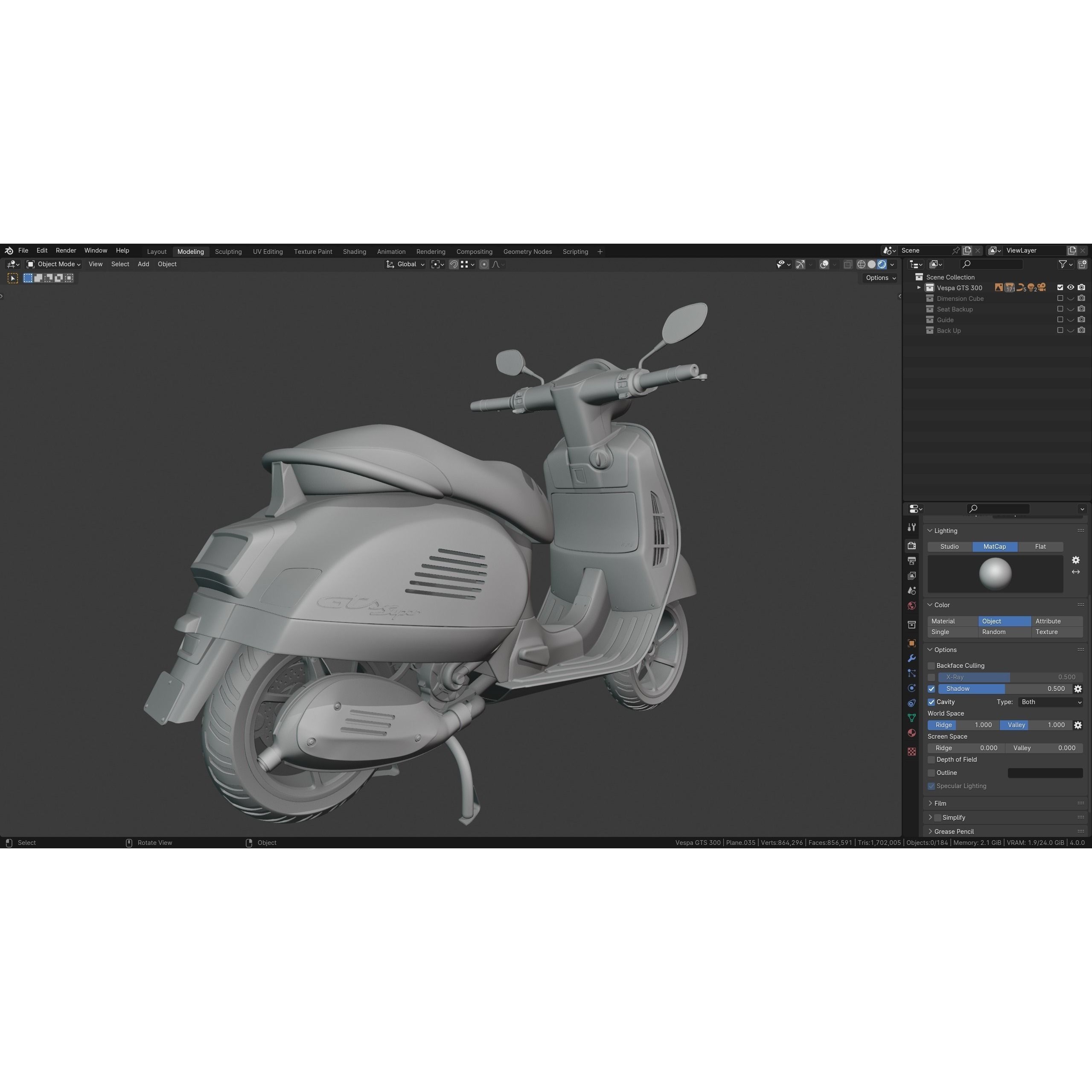
Task: Enable the Outline checkbox
Action: (x=932, y=773)
